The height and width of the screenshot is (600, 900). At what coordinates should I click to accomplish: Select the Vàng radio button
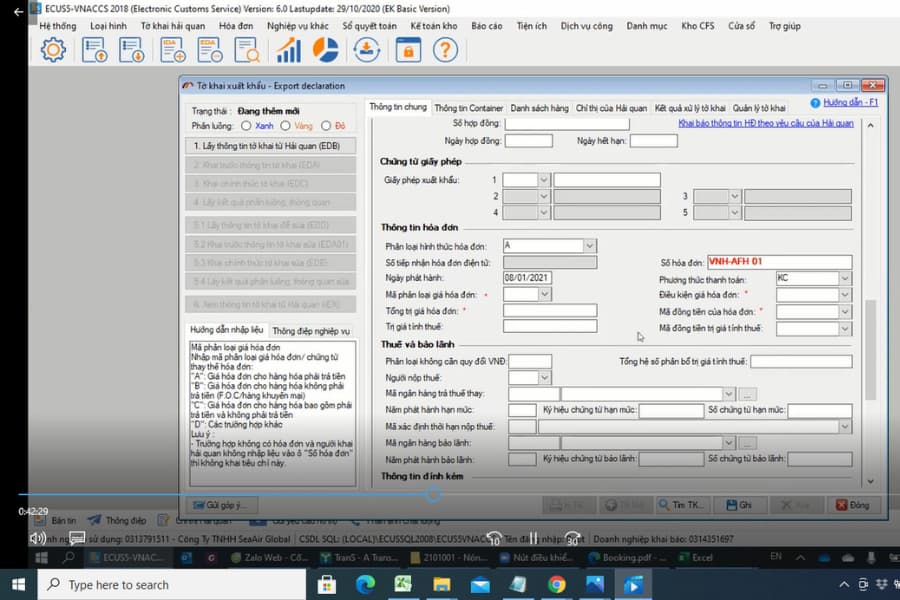[x=285, y=126]
